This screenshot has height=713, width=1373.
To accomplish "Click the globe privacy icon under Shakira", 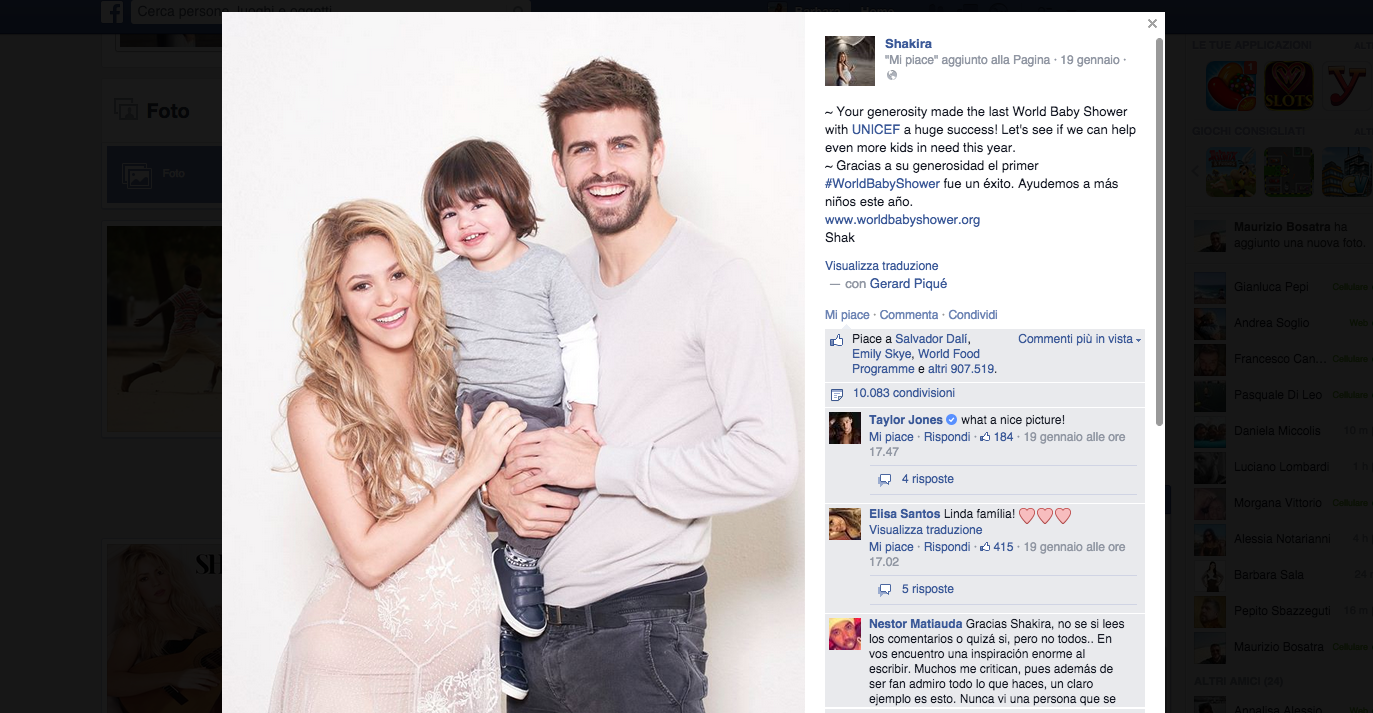I will click(892, 75).
